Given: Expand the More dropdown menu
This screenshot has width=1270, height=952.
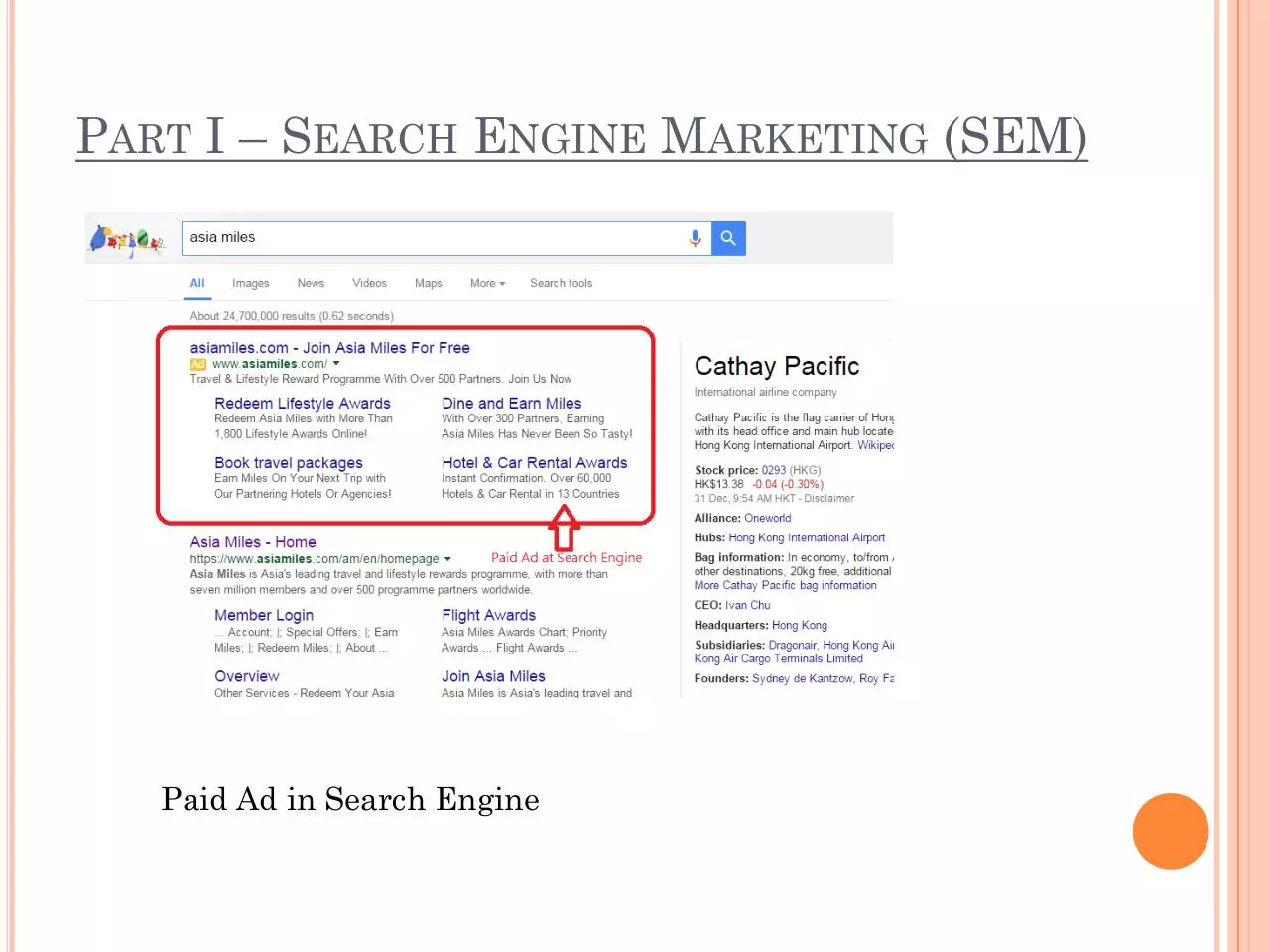Looking at the screenshot, I should [x=487, y=283].
